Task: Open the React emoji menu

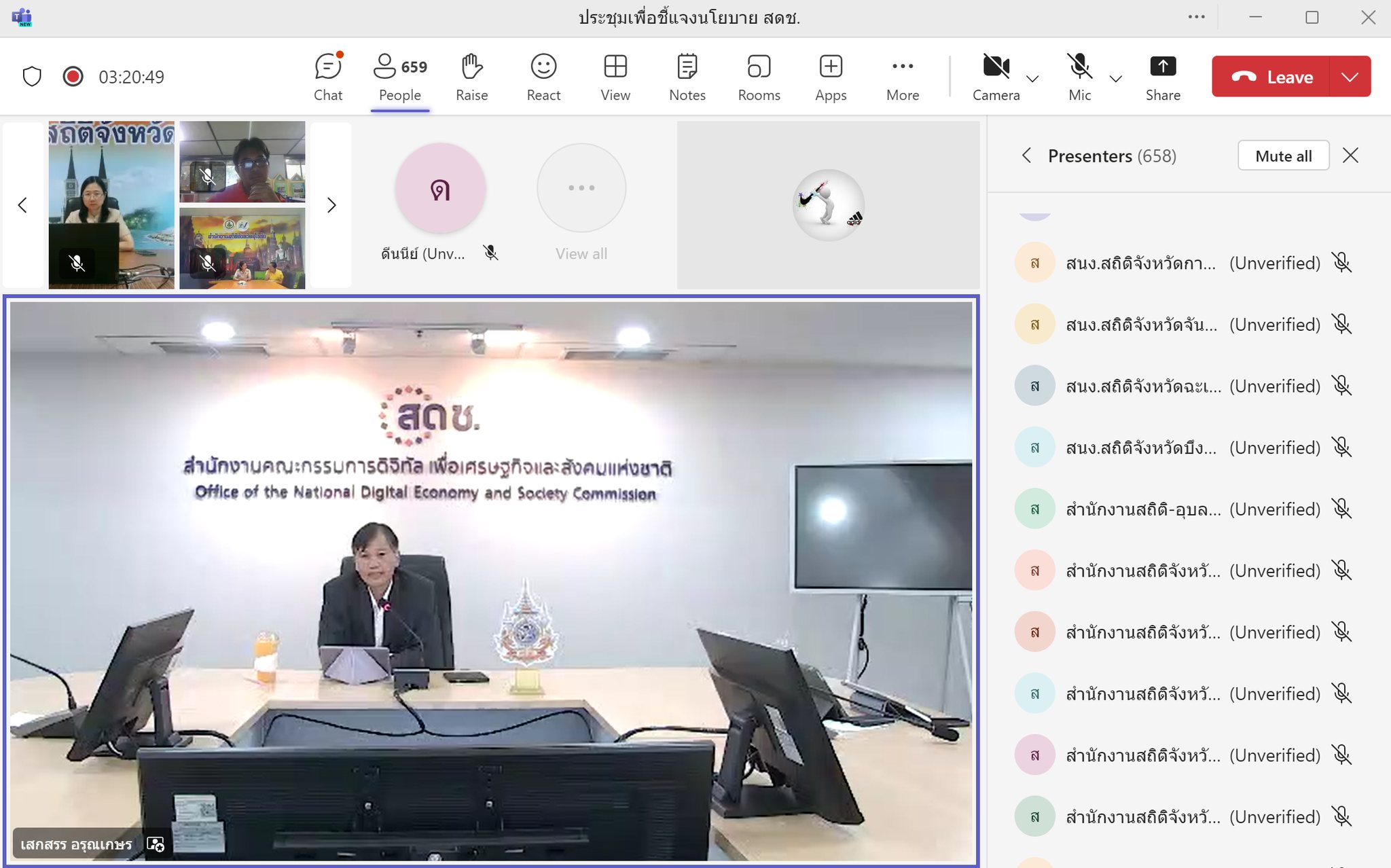Action: (543, 77)
